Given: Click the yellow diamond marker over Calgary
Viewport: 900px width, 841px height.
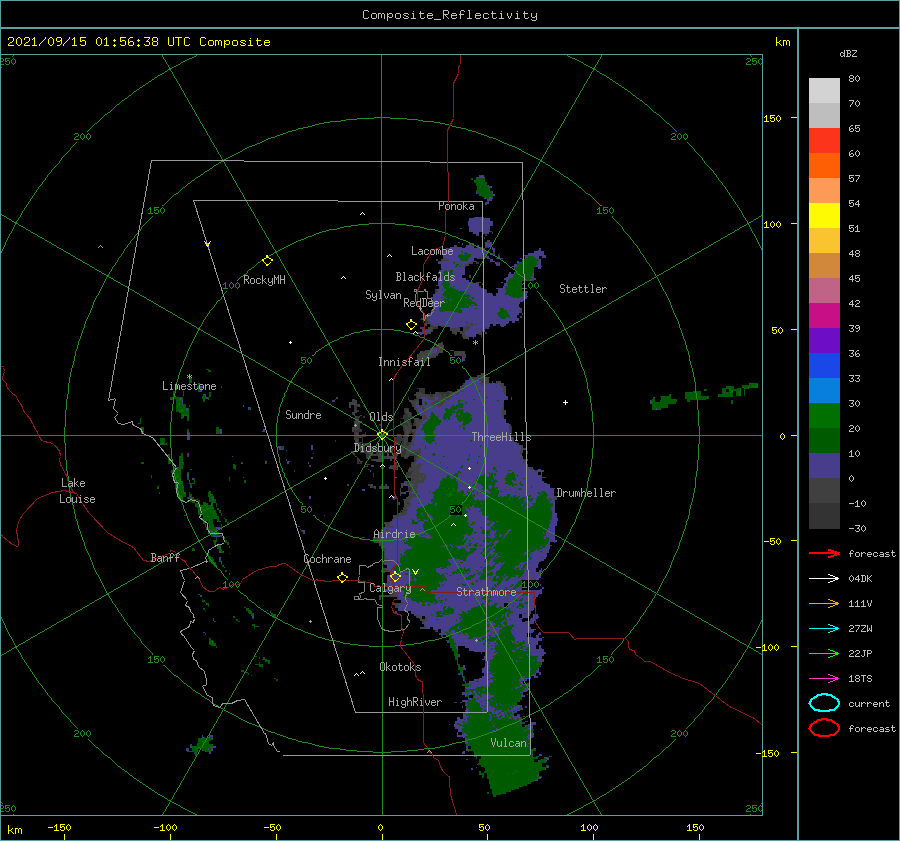Looking at the screenshot, I should (x=395, y=576).
